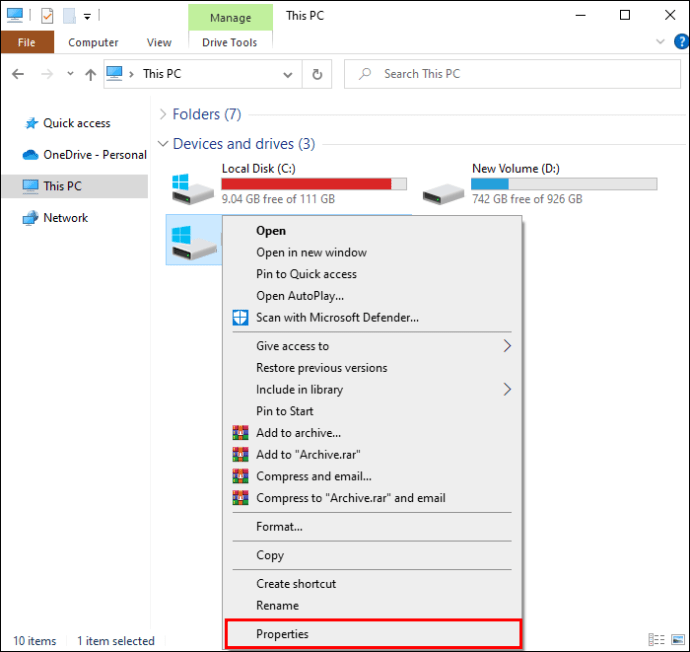Select the Local Disk (C:) drive icon
The height and width of the screenshot is (652, 690).
192,188
